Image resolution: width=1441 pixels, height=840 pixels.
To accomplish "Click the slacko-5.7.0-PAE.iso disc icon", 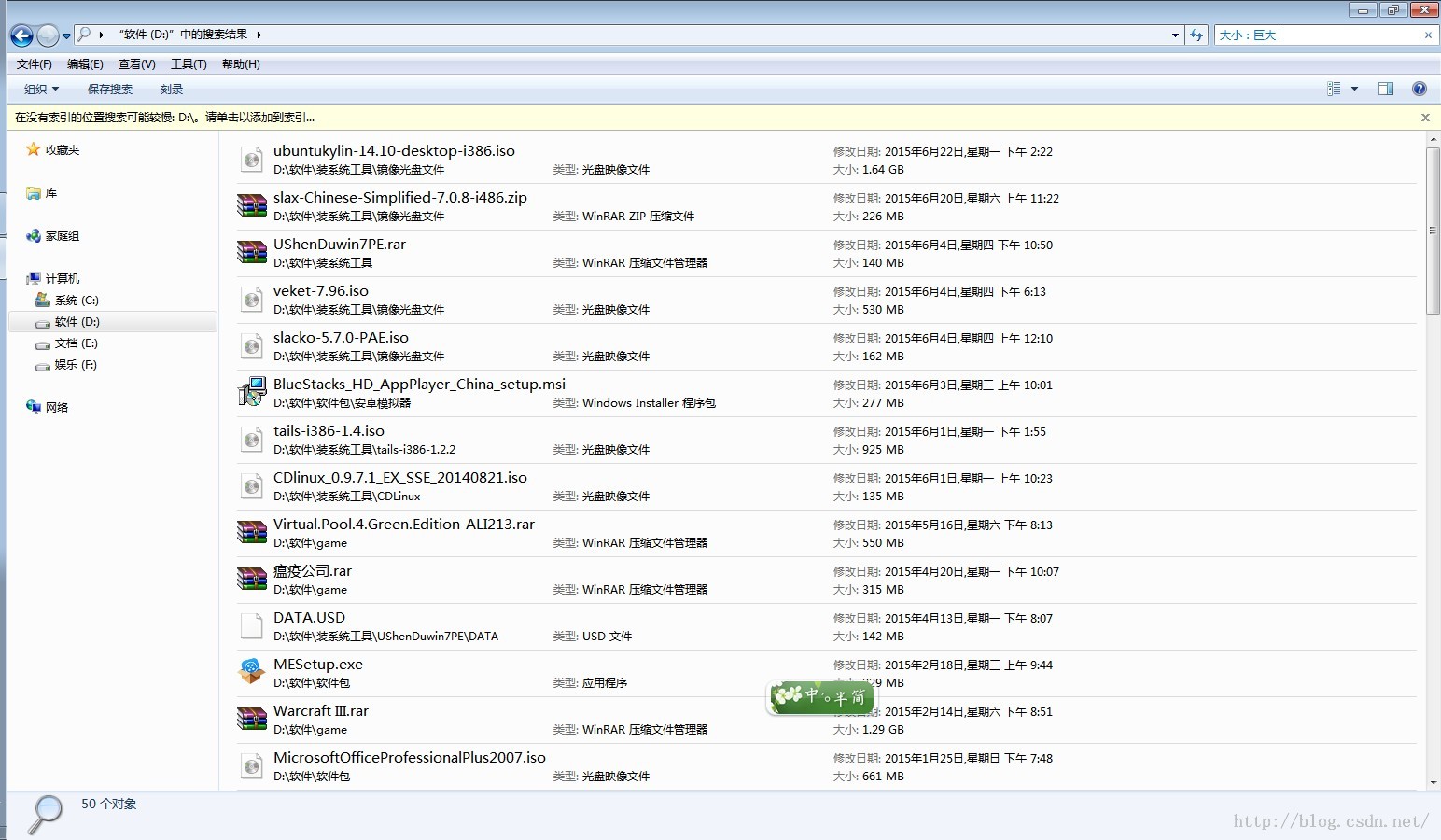I will pos(251,346).
